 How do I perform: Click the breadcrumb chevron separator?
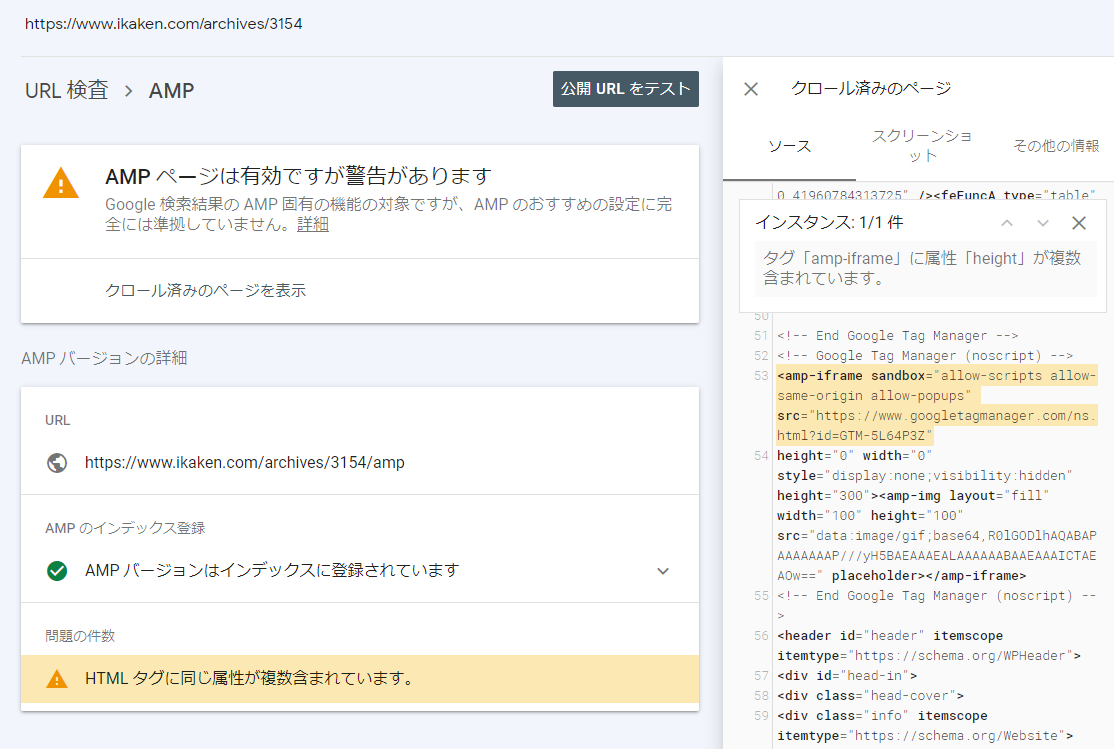[129, 91]
